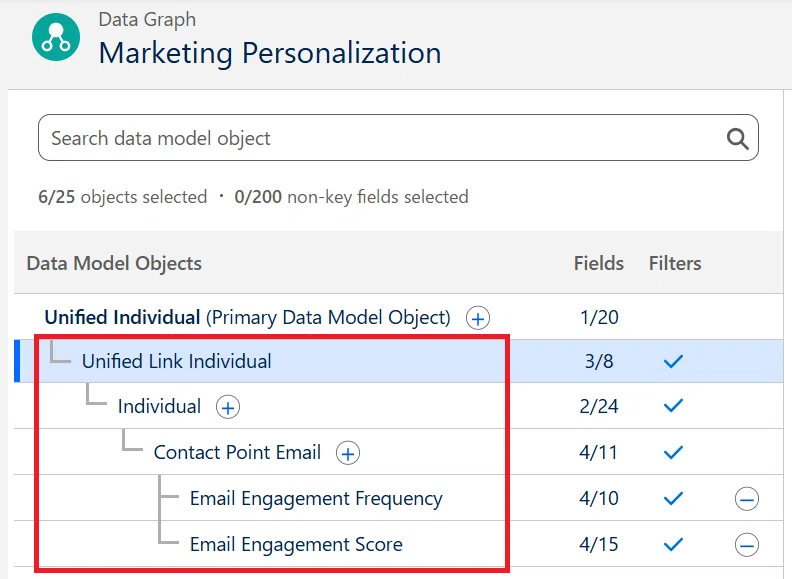Click the 0/200 non-key fields selected text
Screen dimensions: 792x579
(352, 197)
